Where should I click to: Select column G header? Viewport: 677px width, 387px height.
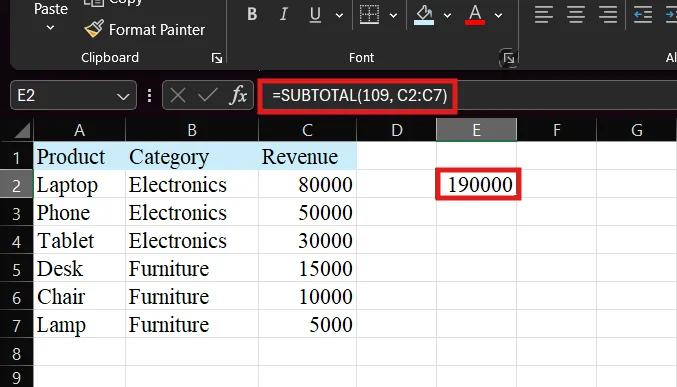click(636, 130)
